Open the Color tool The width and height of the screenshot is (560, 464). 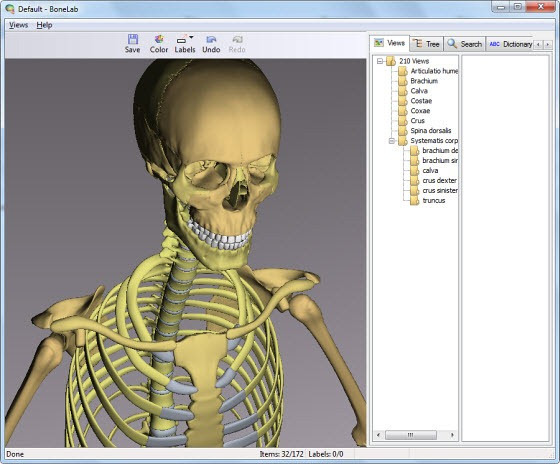[159, 44]
